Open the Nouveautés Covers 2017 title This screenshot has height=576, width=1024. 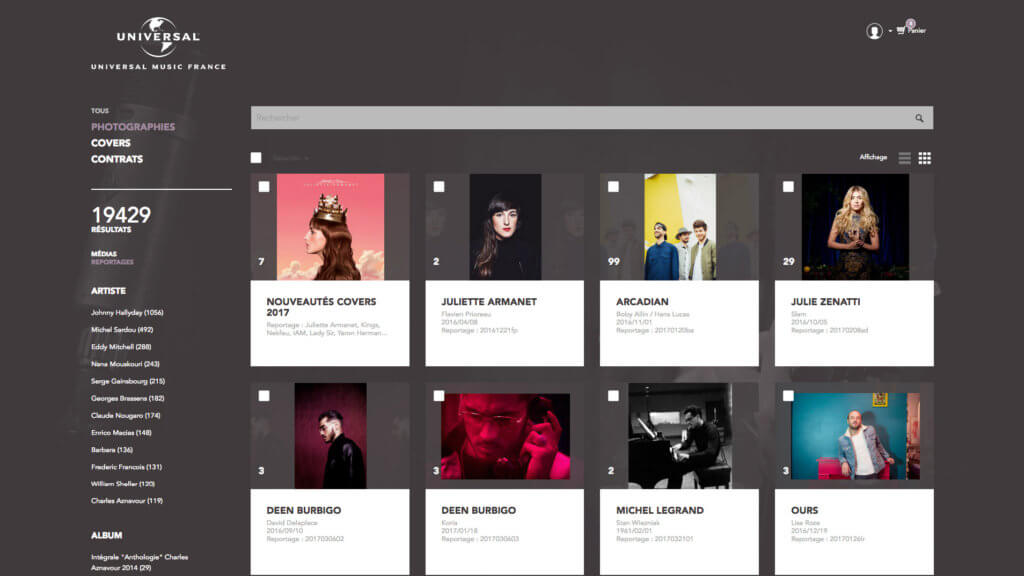(x=321, y=307)
